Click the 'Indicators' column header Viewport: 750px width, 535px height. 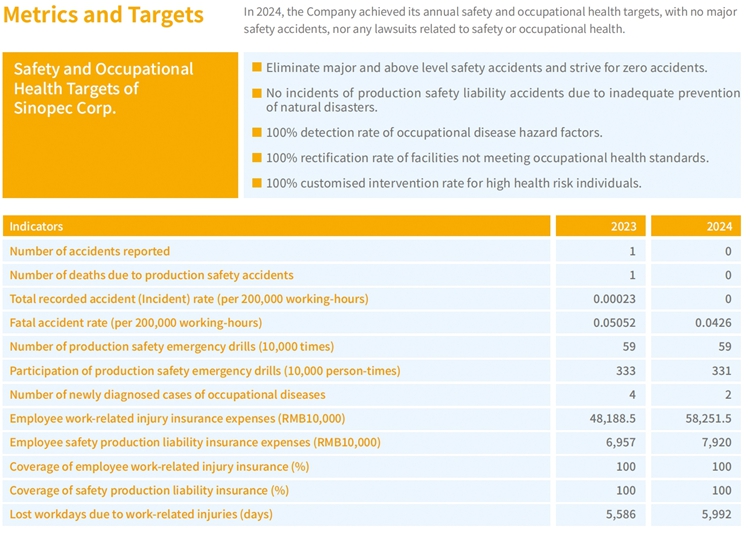point(37,227)
